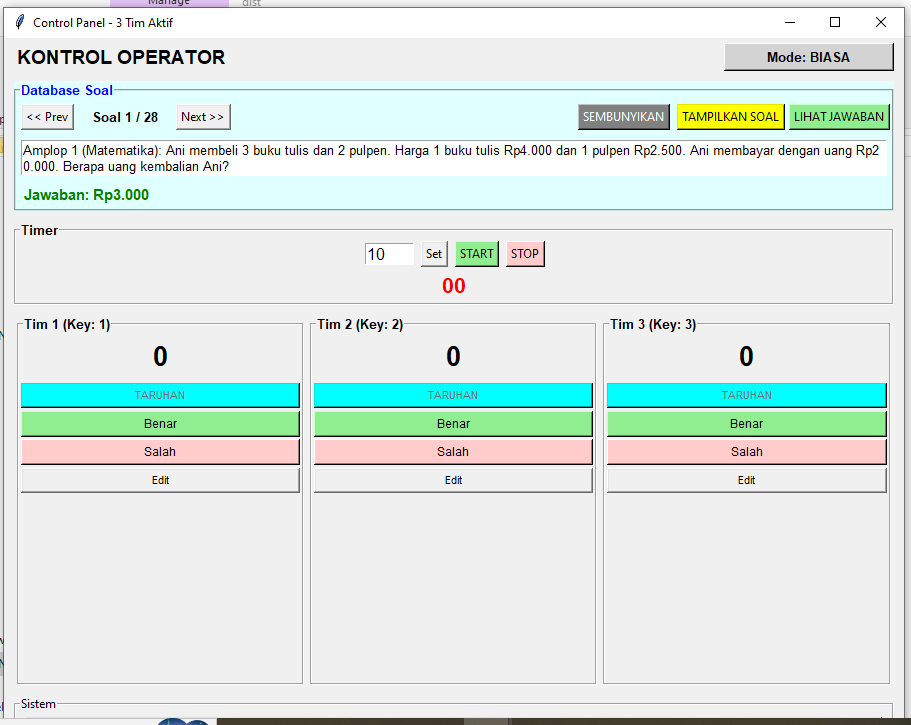Image resolution: width=911 pixels, height=725 pixels.
Task: Show the question with TAMPILKAN SOAL
Action: (x=730, y=117)
